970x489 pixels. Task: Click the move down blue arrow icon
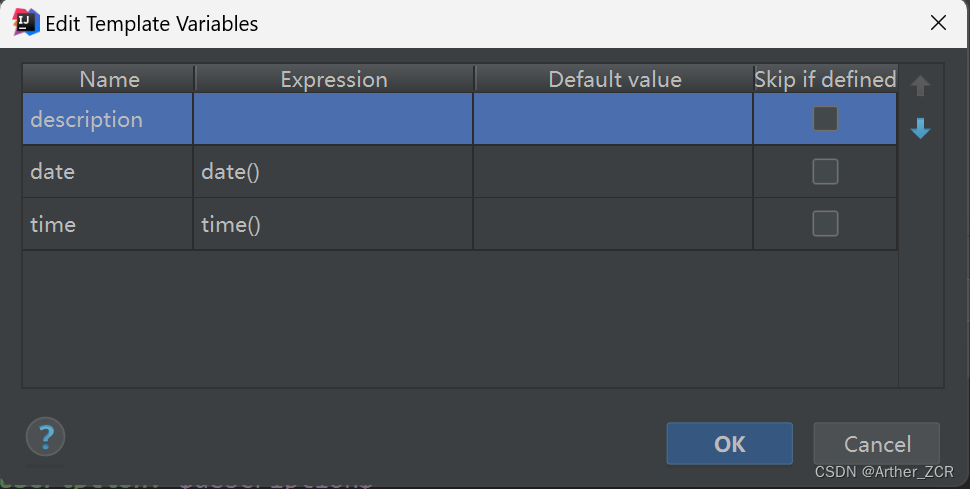click(x=920, y=128)
